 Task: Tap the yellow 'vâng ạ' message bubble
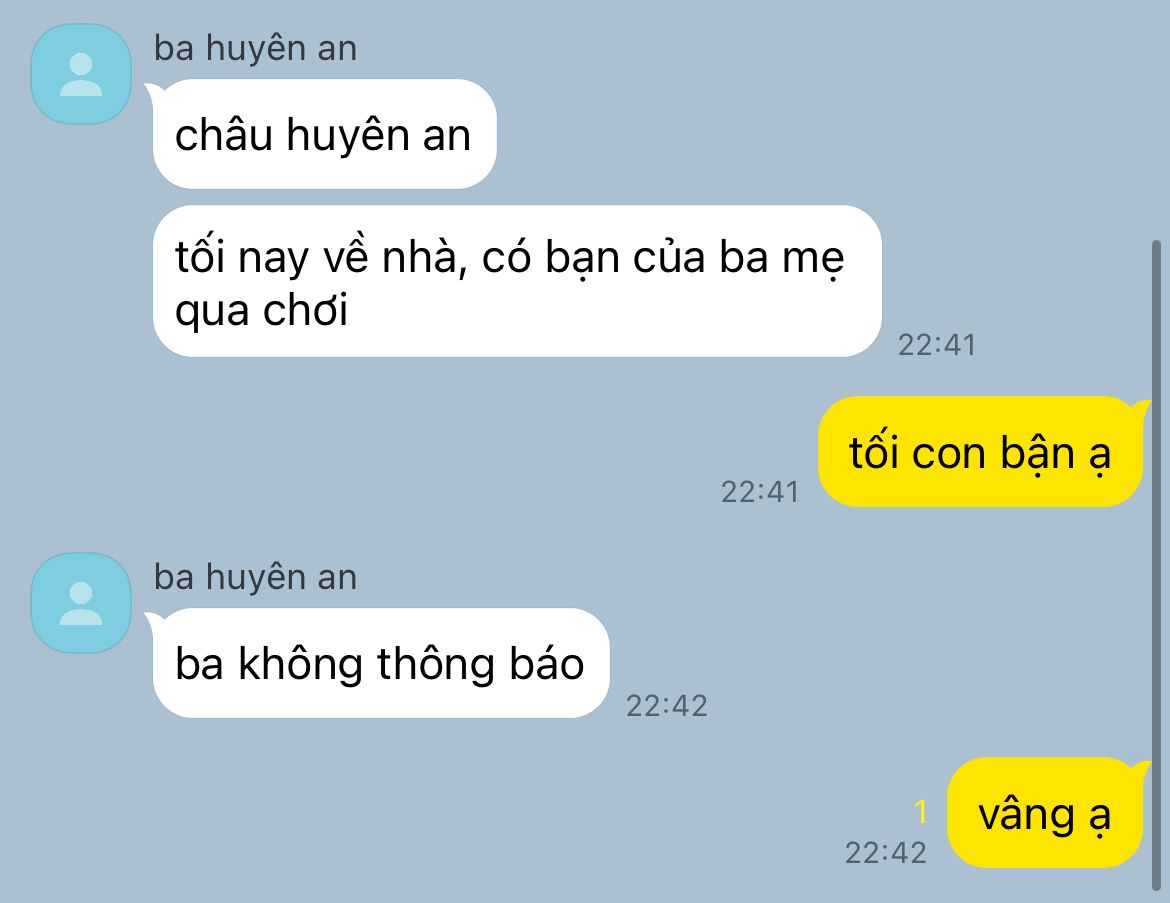click(1045, 813)
